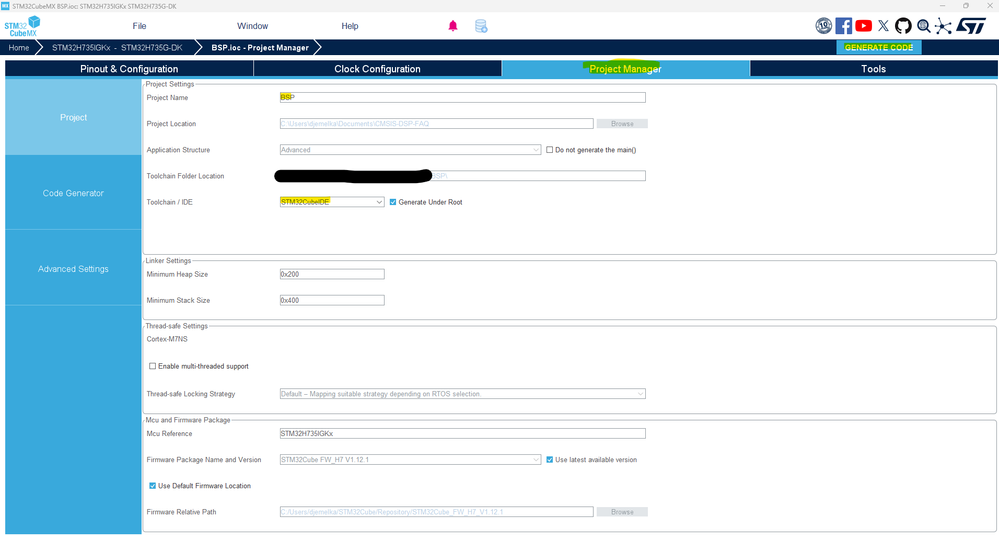
Task: Select Project in the side panel
Action: [x=73, y=117]
